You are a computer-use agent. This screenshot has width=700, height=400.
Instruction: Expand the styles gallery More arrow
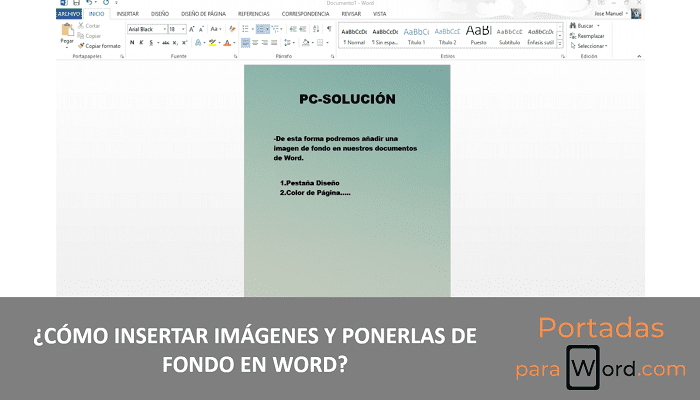point(560,44)
